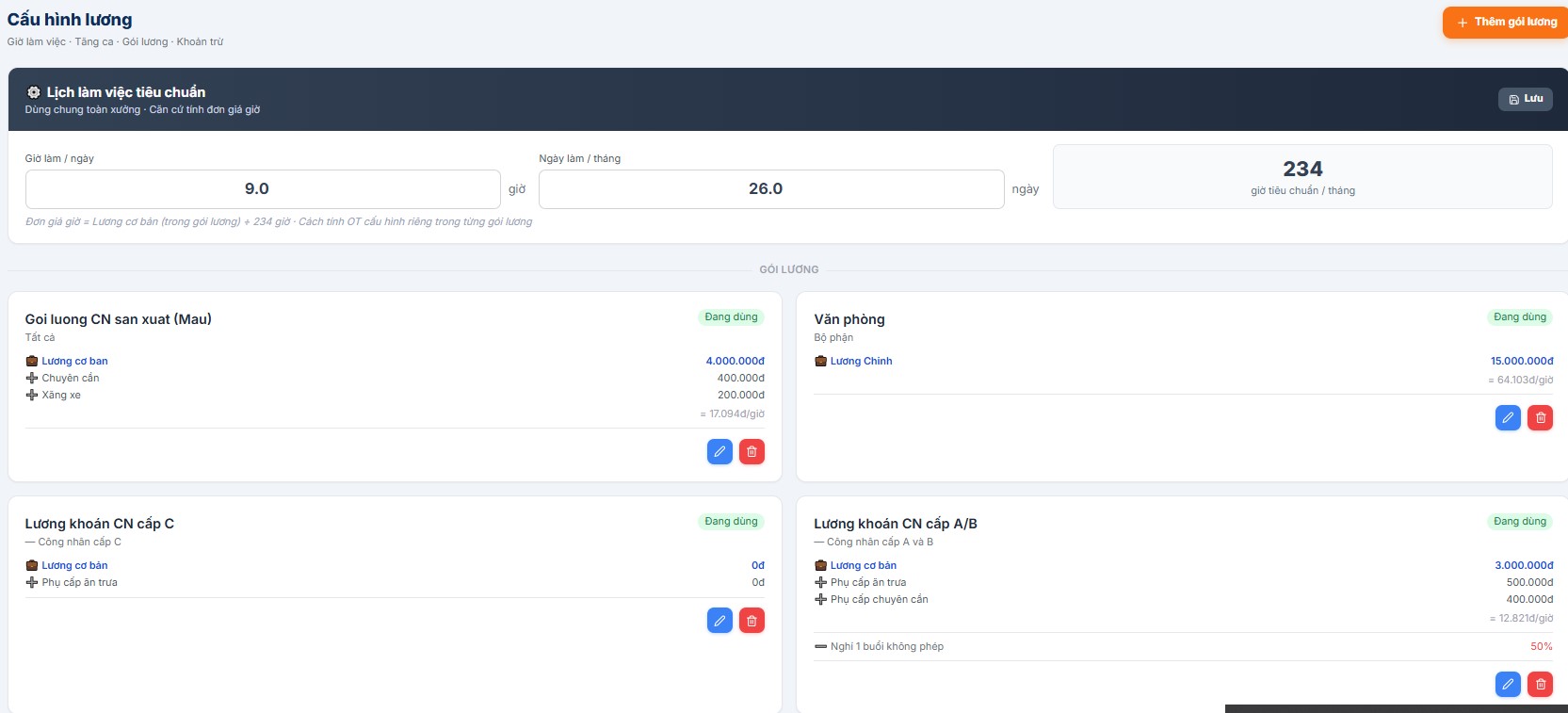
Task: Click the plus icon beside 'Xăng xe'
Action: [31, 395]
